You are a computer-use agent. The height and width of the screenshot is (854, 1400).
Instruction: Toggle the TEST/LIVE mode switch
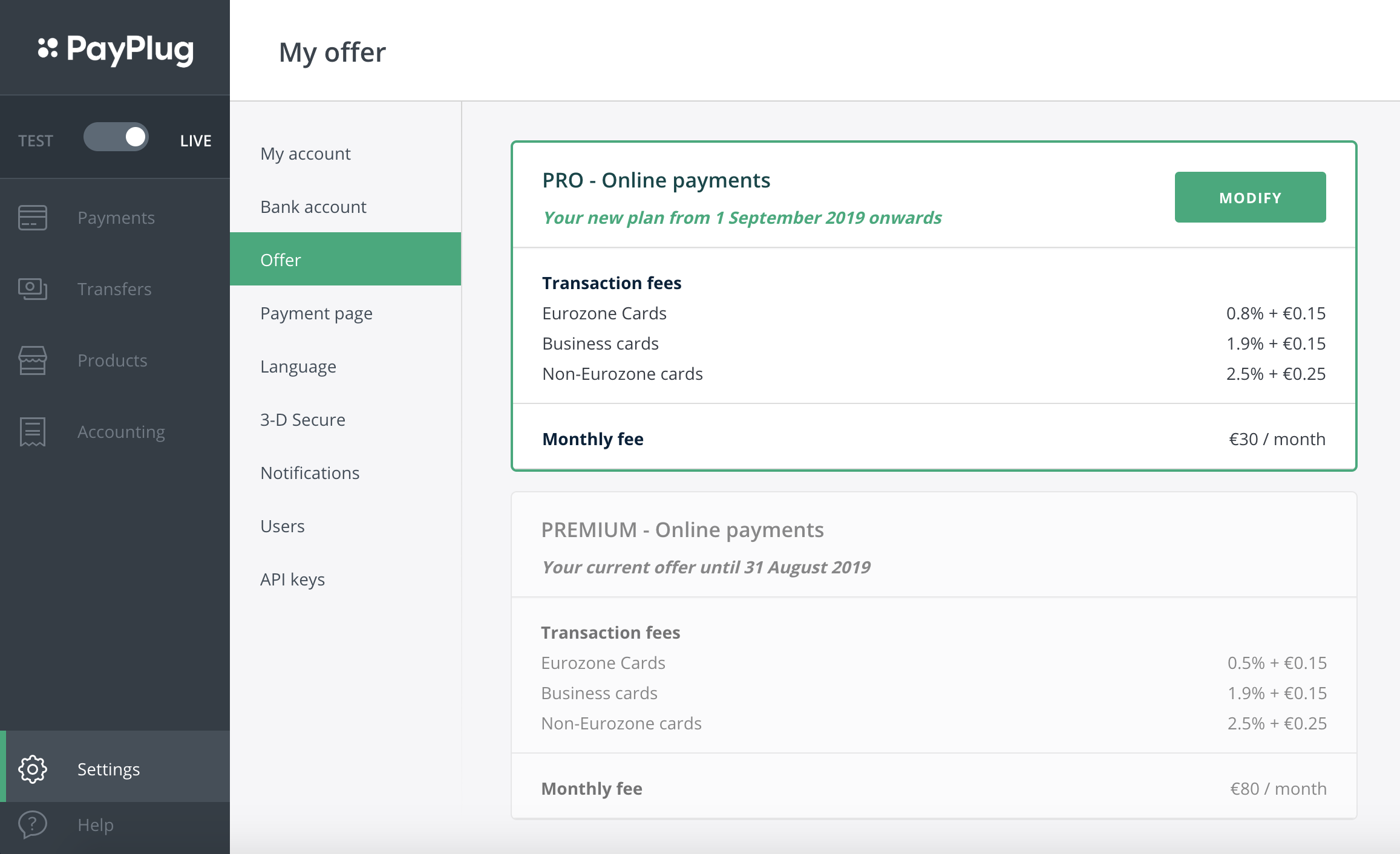coord(116,137)
